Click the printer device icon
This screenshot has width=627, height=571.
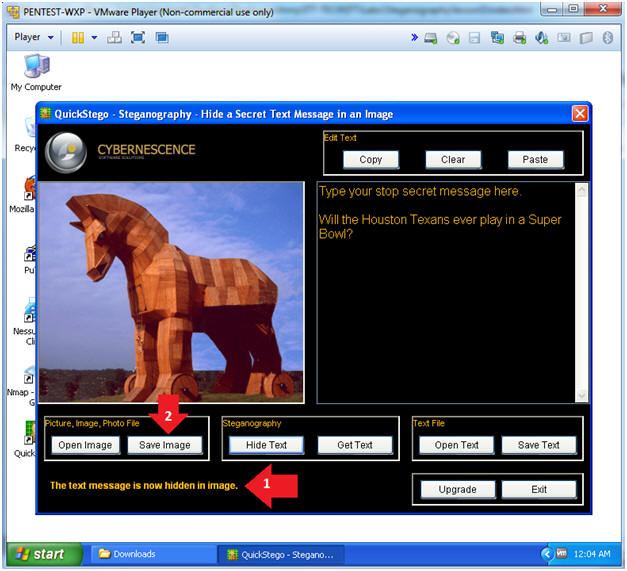pos(519,38)
